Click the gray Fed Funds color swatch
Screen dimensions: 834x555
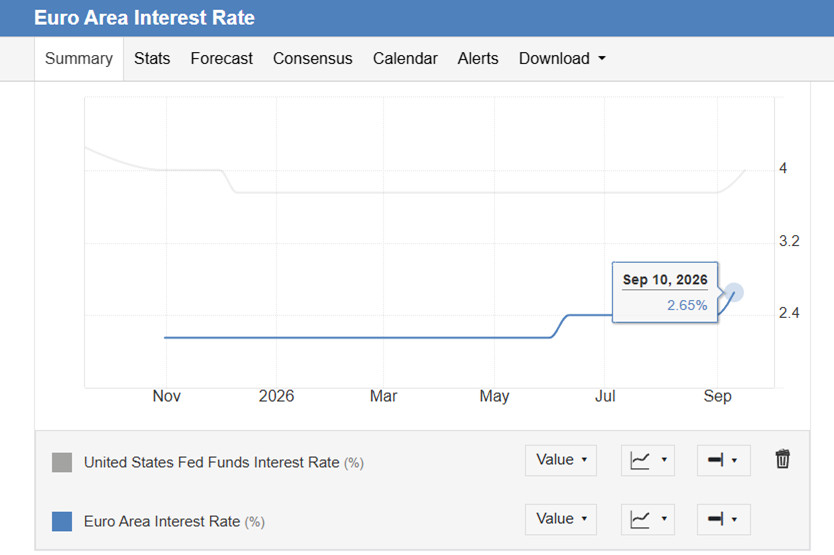click(62, 462)
